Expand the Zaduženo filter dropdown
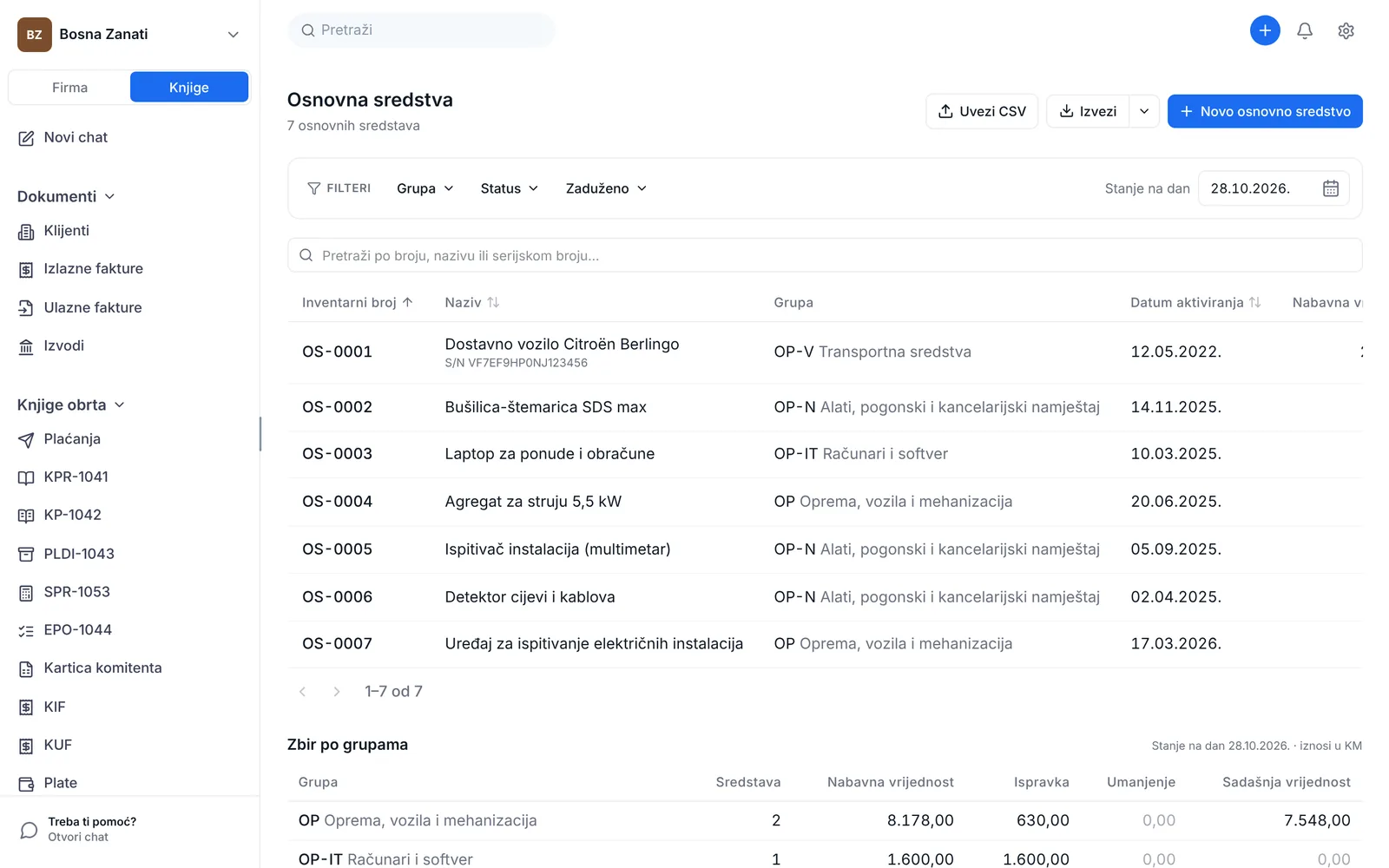Image resolution: width=1389 pixels, height=868 pixels. [x=606, y=188]
